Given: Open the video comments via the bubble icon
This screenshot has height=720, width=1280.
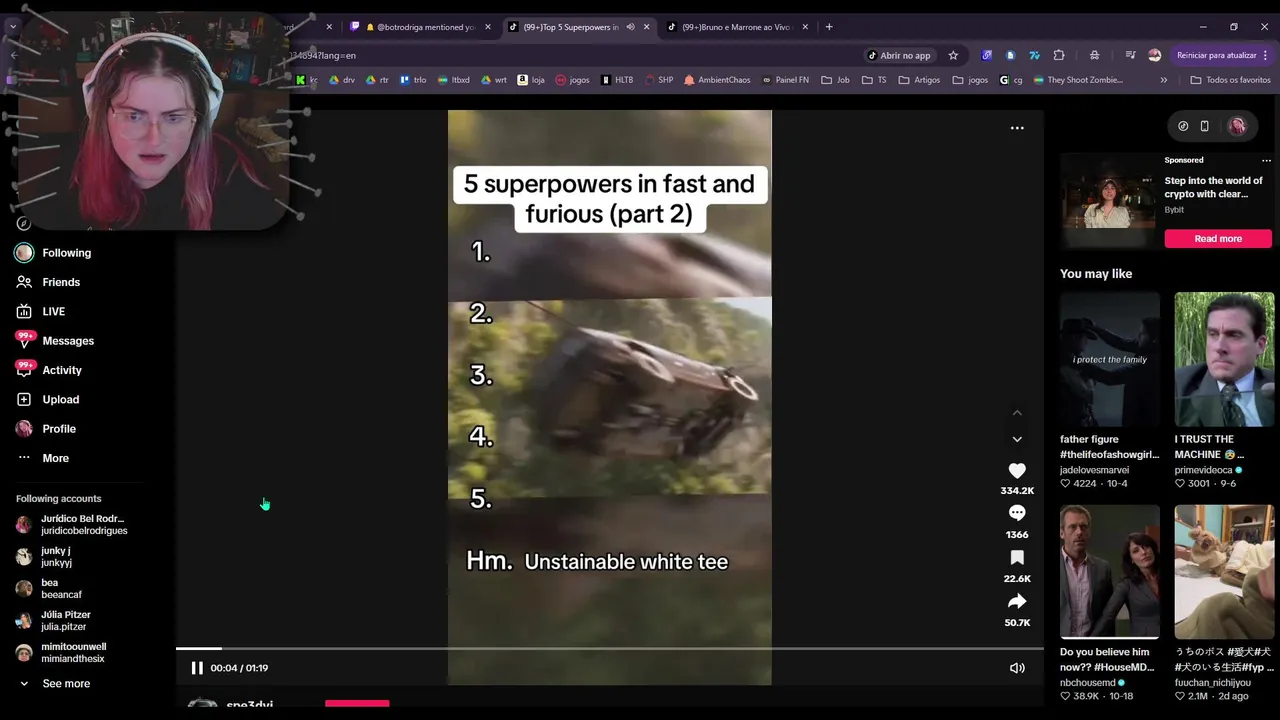Looking at the screenshot, I should tap(1017, 513).
